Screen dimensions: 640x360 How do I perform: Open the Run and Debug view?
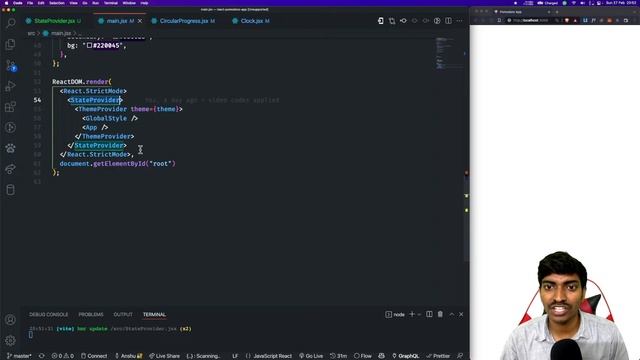11,86
